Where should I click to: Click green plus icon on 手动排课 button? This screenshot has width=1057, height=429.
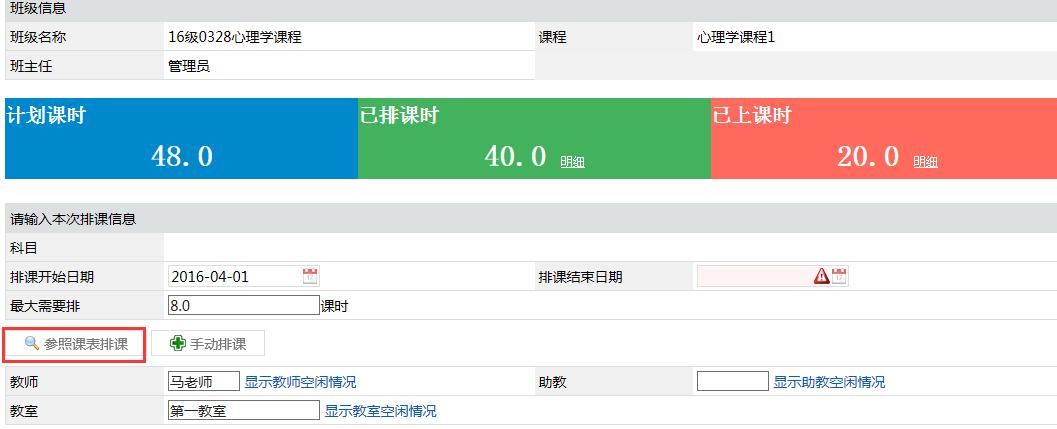(x=178, y=344)
